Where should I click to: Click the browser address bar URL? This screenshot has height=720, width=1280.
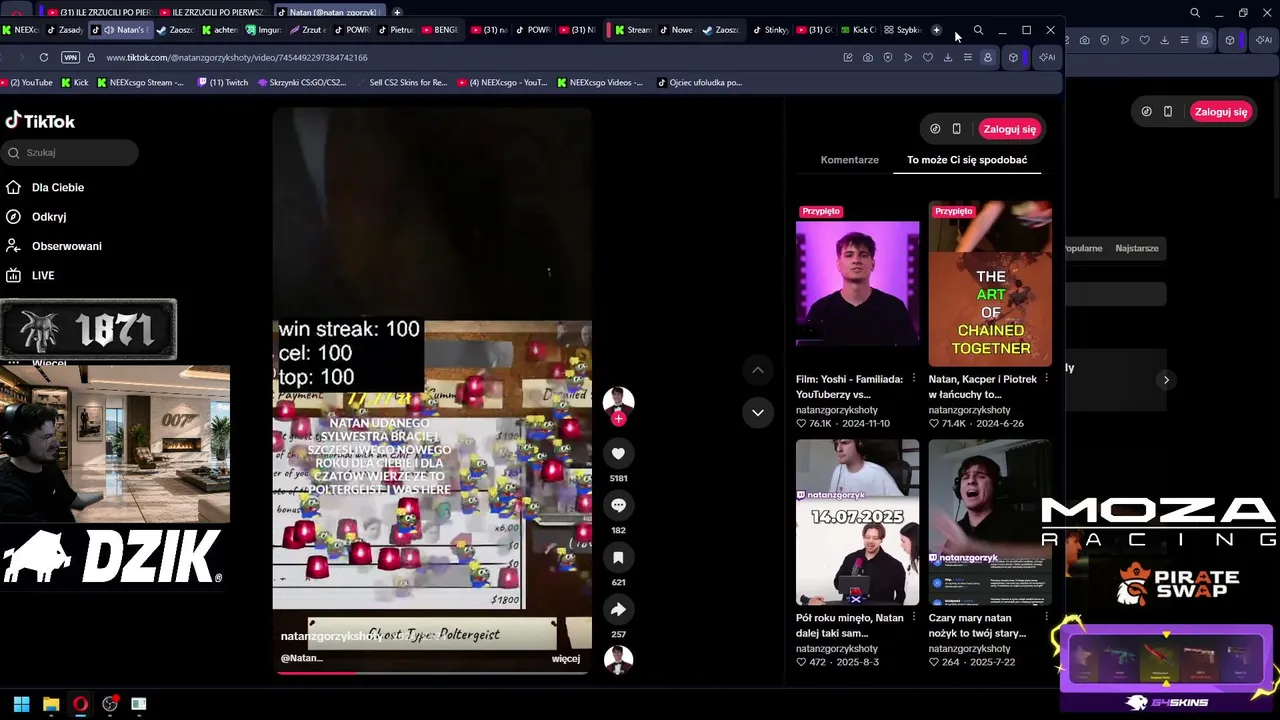[237, 57]
